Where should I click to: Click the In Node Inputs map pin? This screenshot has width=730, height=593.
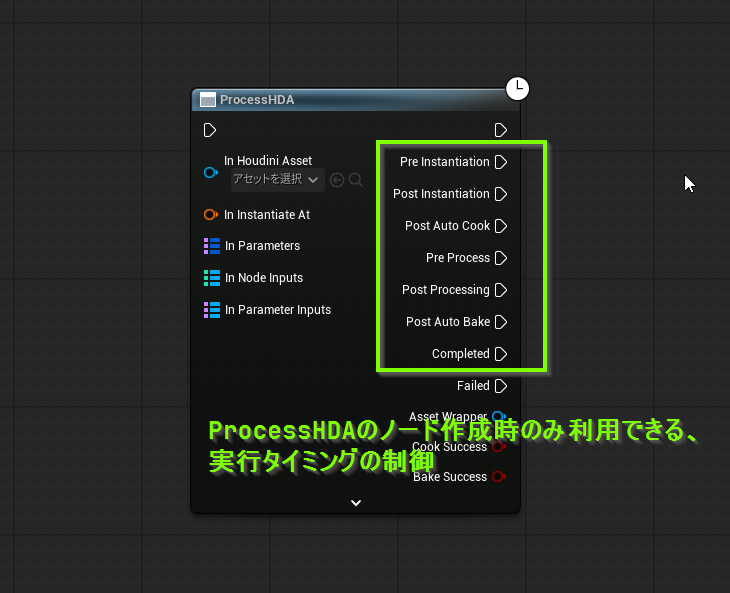click(212, 278)
